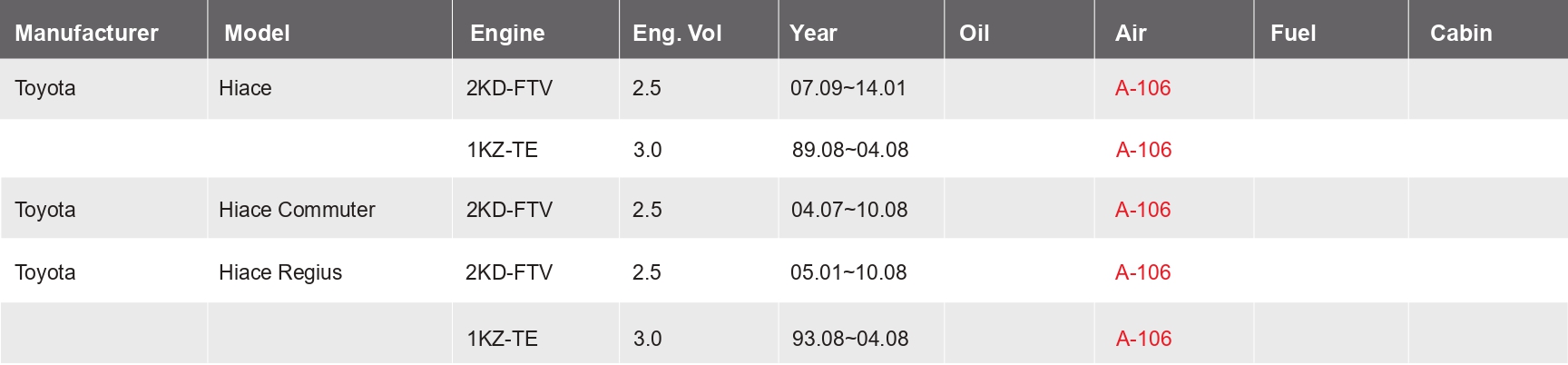This screenshot has width=1568, height=365.
Task: Select Toyota in the Hiace Commuter row
Action: tap(45, 210)
